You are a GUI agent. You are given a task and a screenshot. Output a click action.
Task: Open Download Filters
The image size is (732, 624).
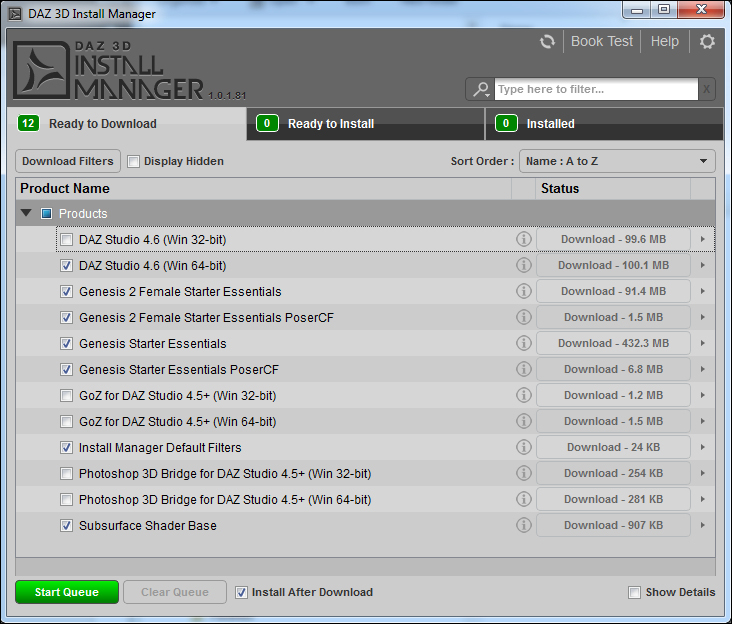click(x=68, y=161)
